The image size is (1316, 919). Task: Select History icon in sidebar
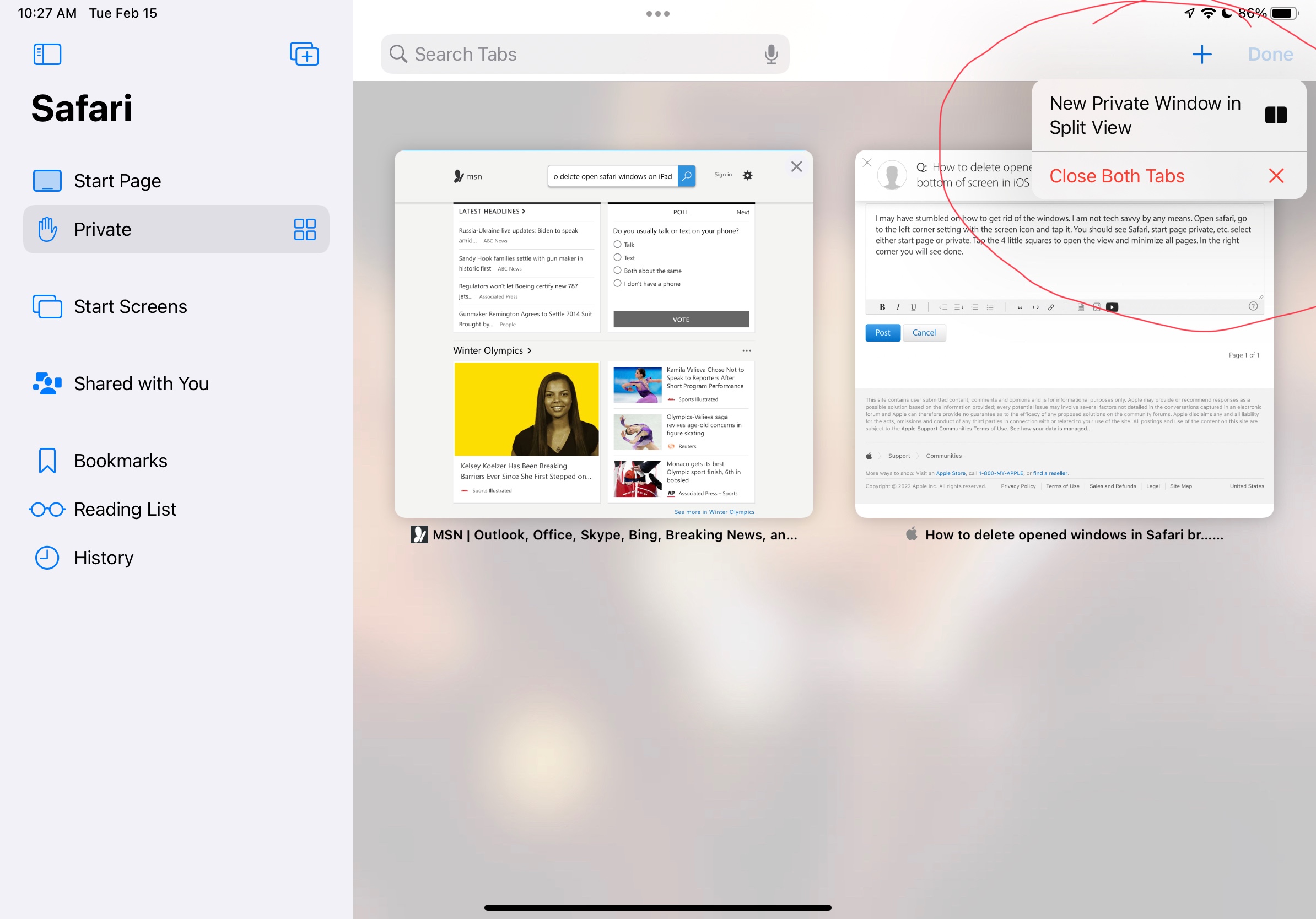pyautogui.click(x=47, y=558)
